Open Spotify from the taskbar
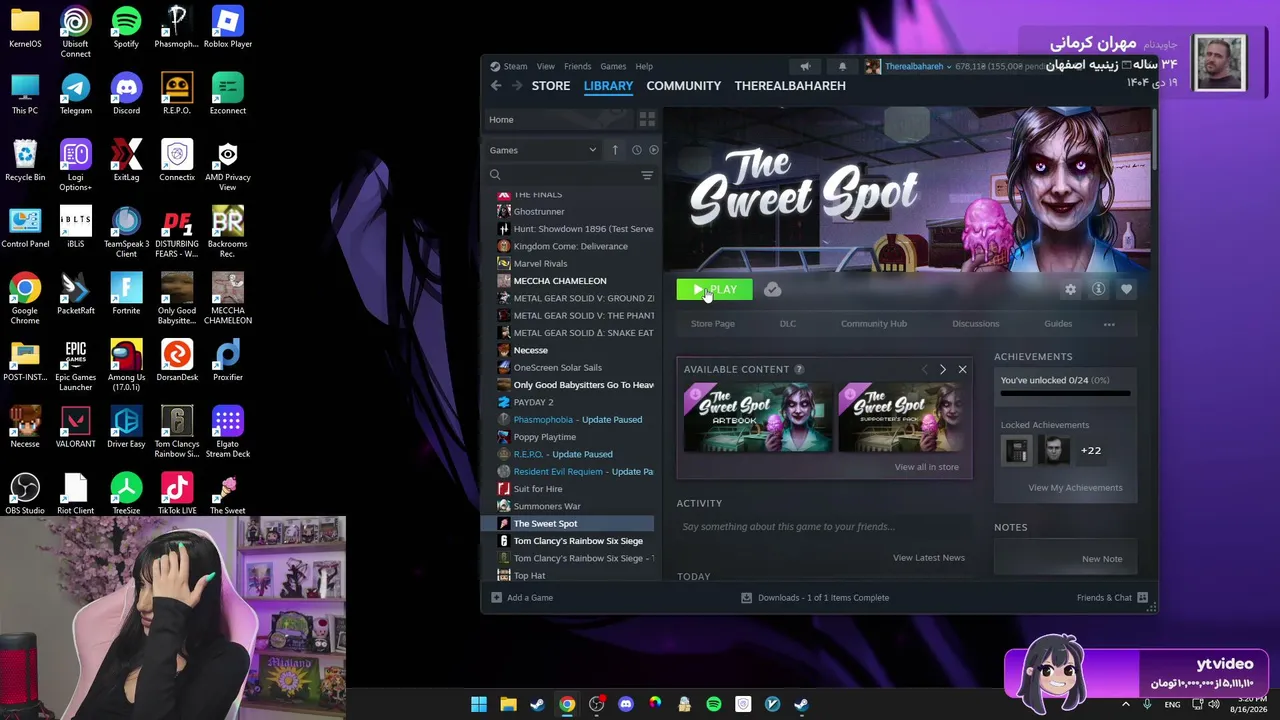 (714, 704)
